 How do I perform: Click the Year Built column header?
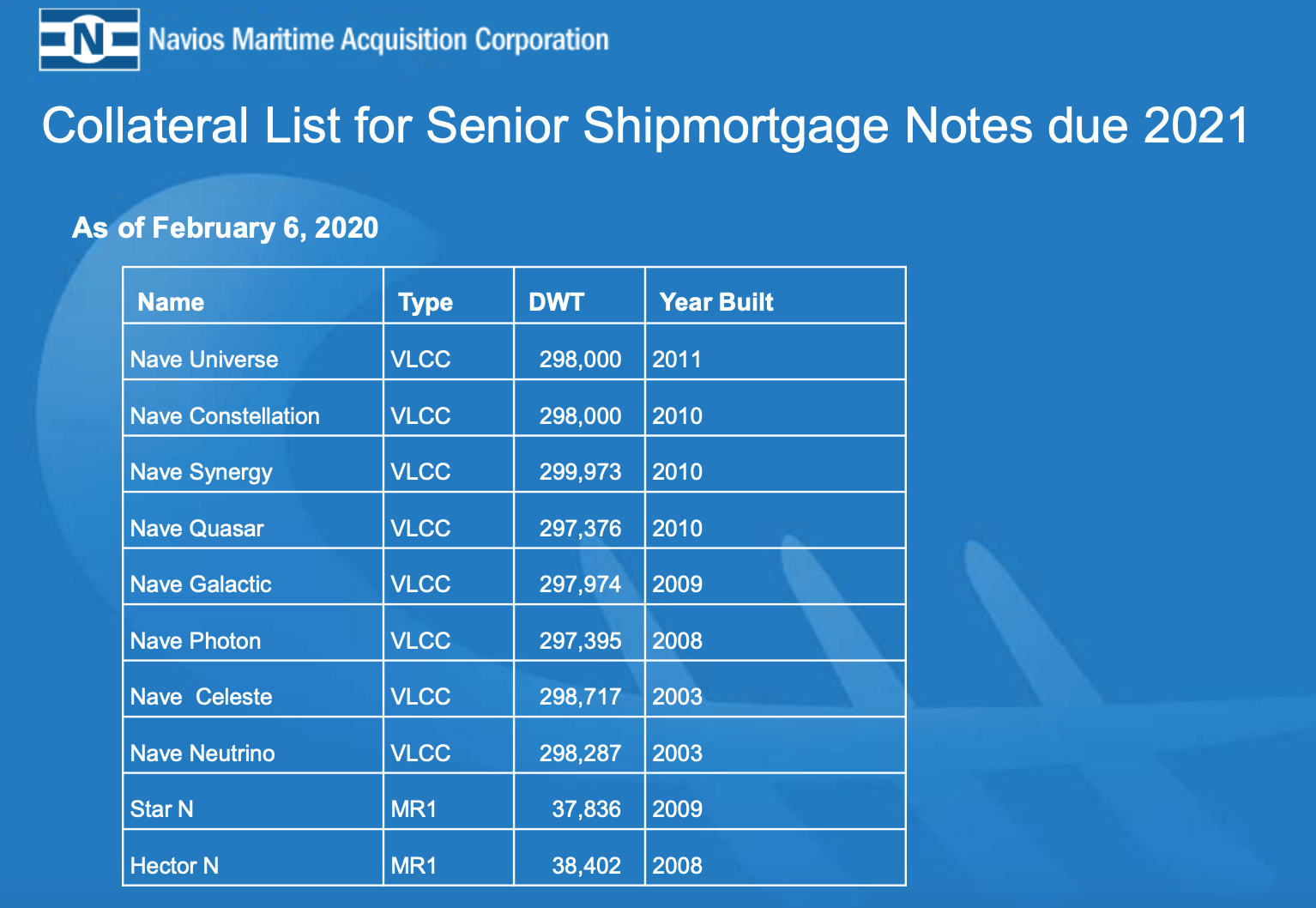click(716, 302)
